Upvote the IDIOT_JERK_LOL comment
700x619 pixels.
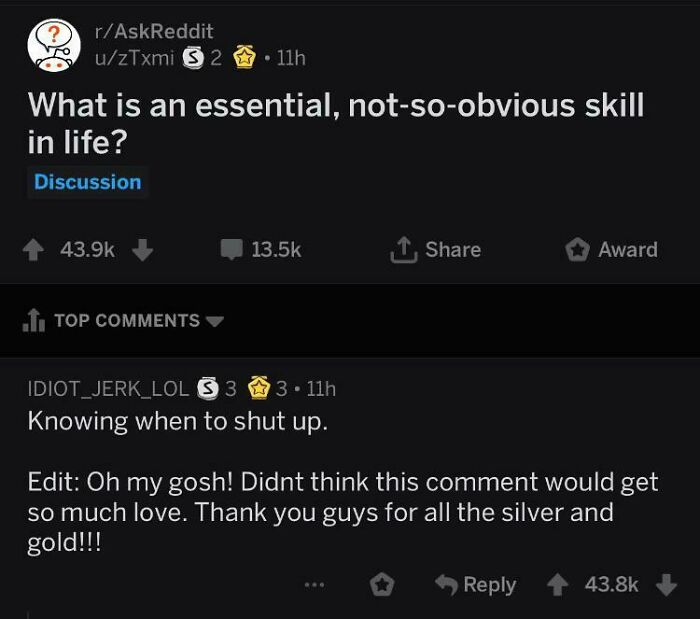pyautogui.click(x=558, y=585)
